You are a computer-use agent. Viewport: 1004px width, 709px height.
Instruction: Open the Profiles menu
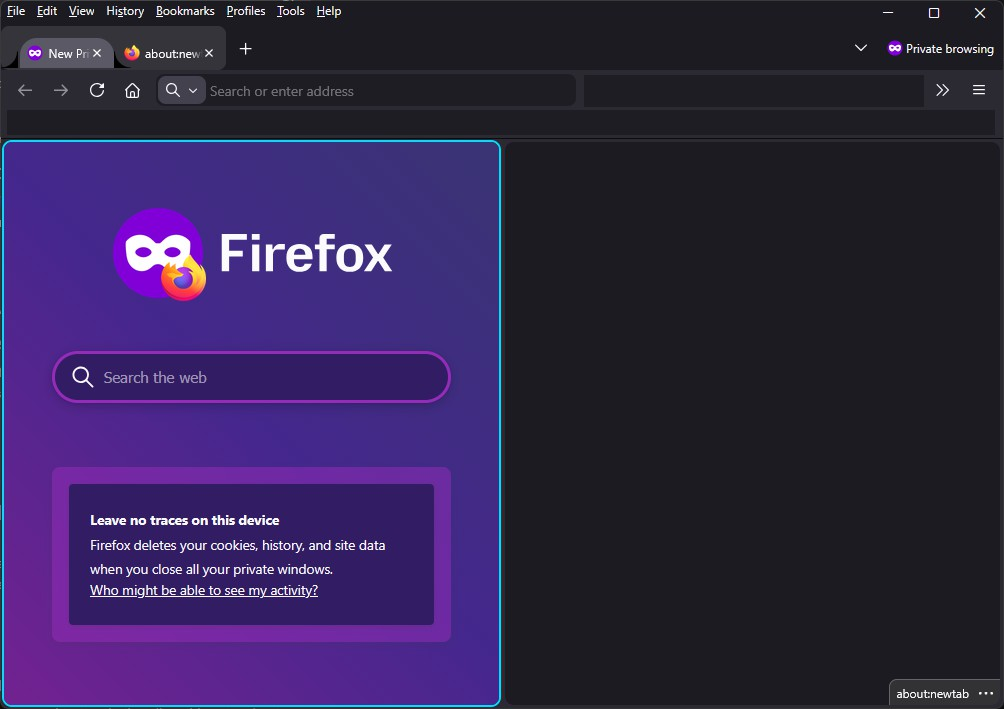click(246, 11)
